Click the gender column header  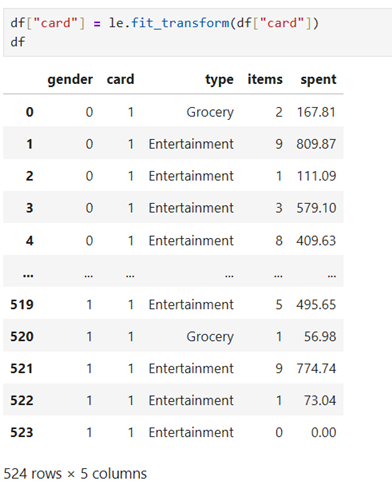coord(70,80)
